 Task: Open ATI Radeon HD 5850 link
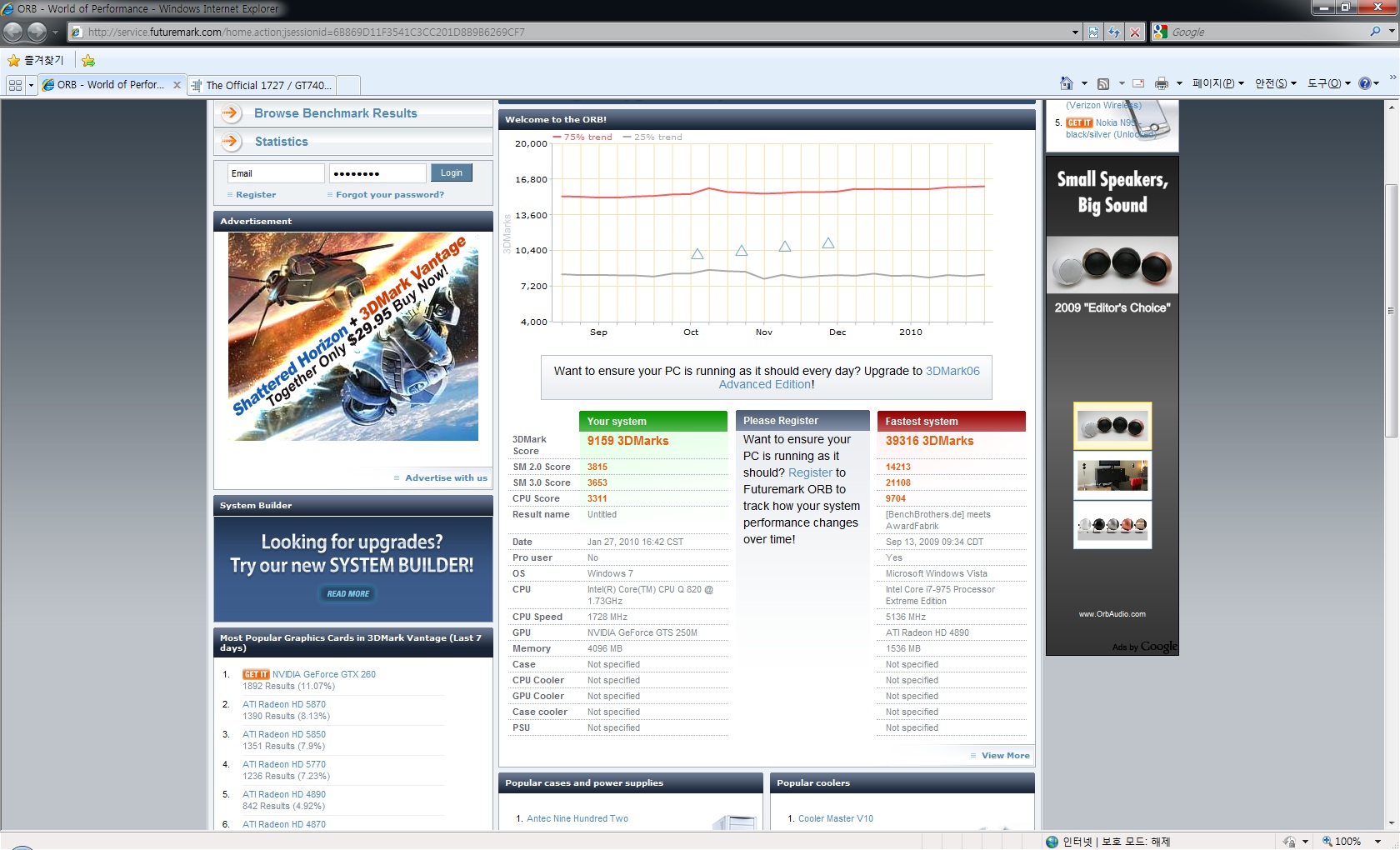click(284, 735)
